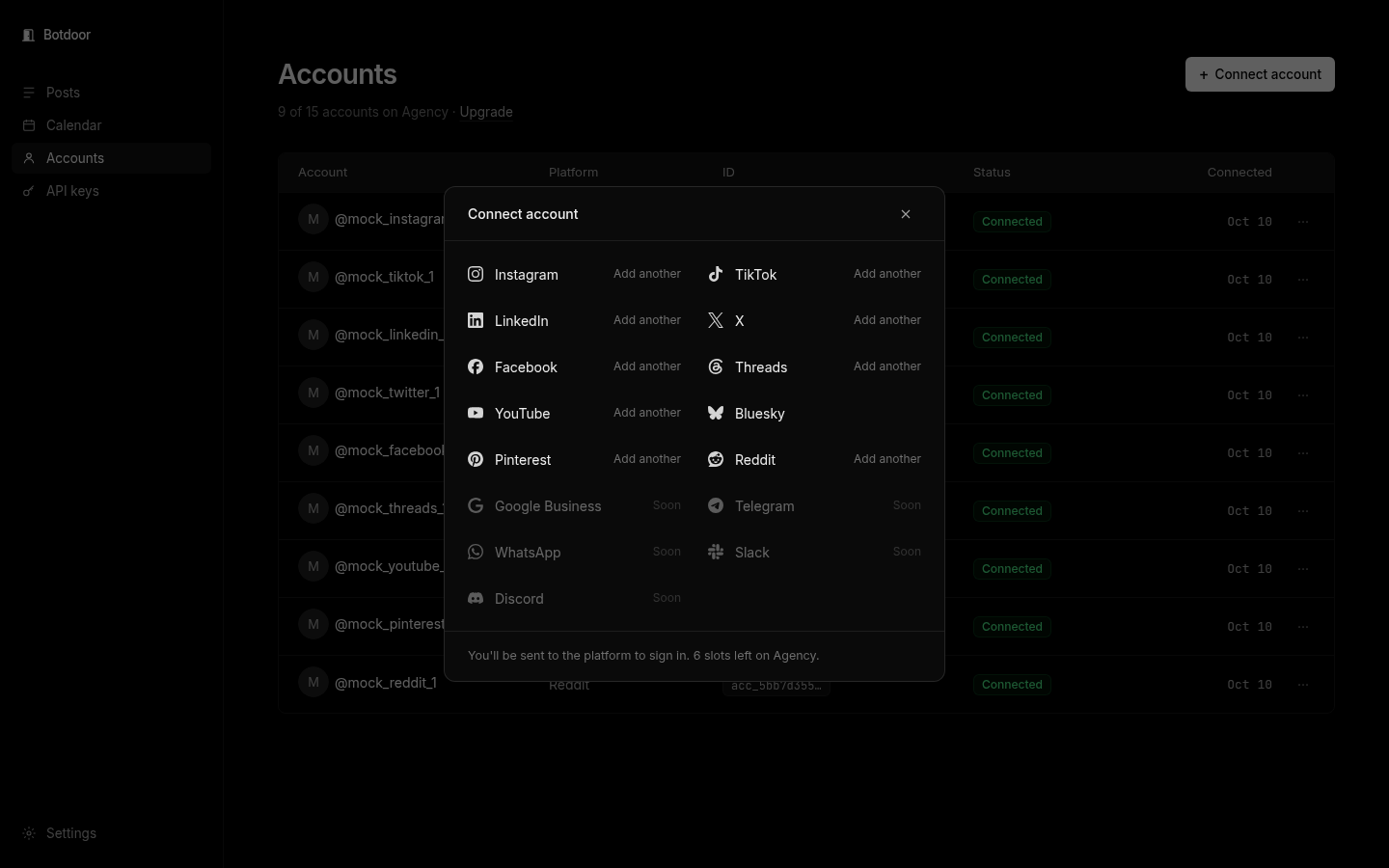Add another Reddit account
This screenshot has height=868, width=1389.
tap(887, 459)
